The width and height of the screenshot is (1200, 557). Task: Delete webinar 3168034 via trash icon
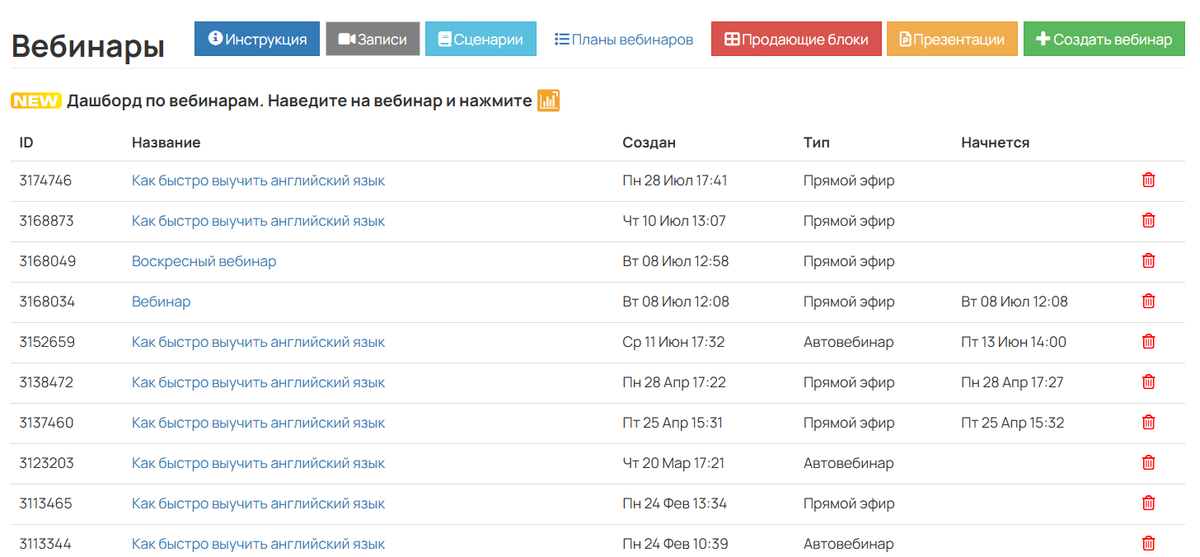(1148, 301)
